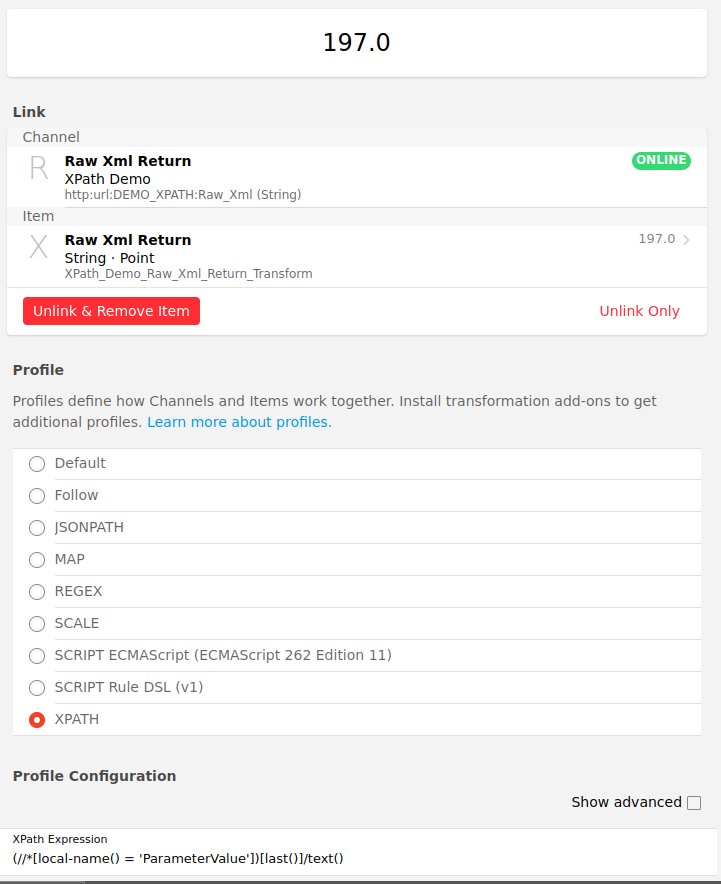Choose the SCALE profile option
Viewport: 721px width, 884px height.
tap(37, 624)
